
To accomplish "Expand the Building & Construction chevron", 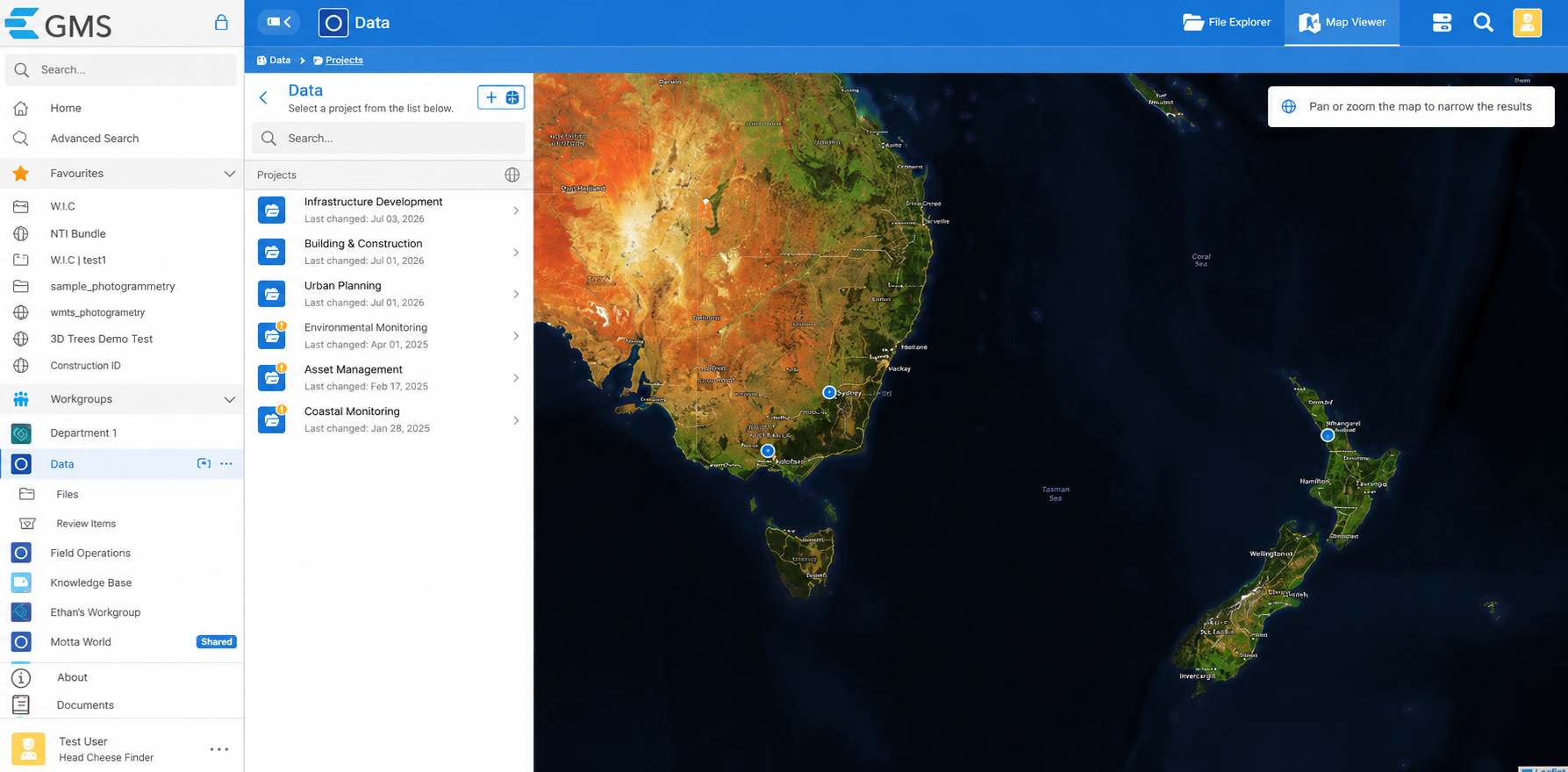I will (516, 253).
